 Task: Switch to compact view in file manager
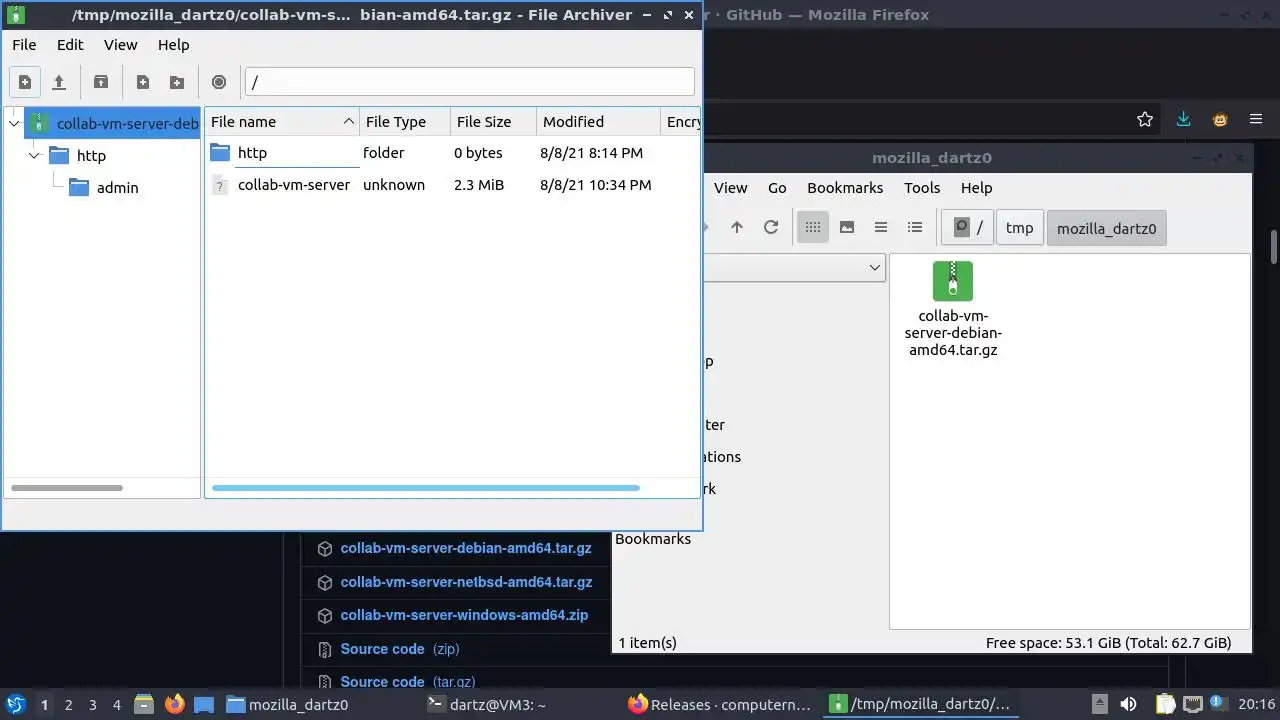[881, 227]
